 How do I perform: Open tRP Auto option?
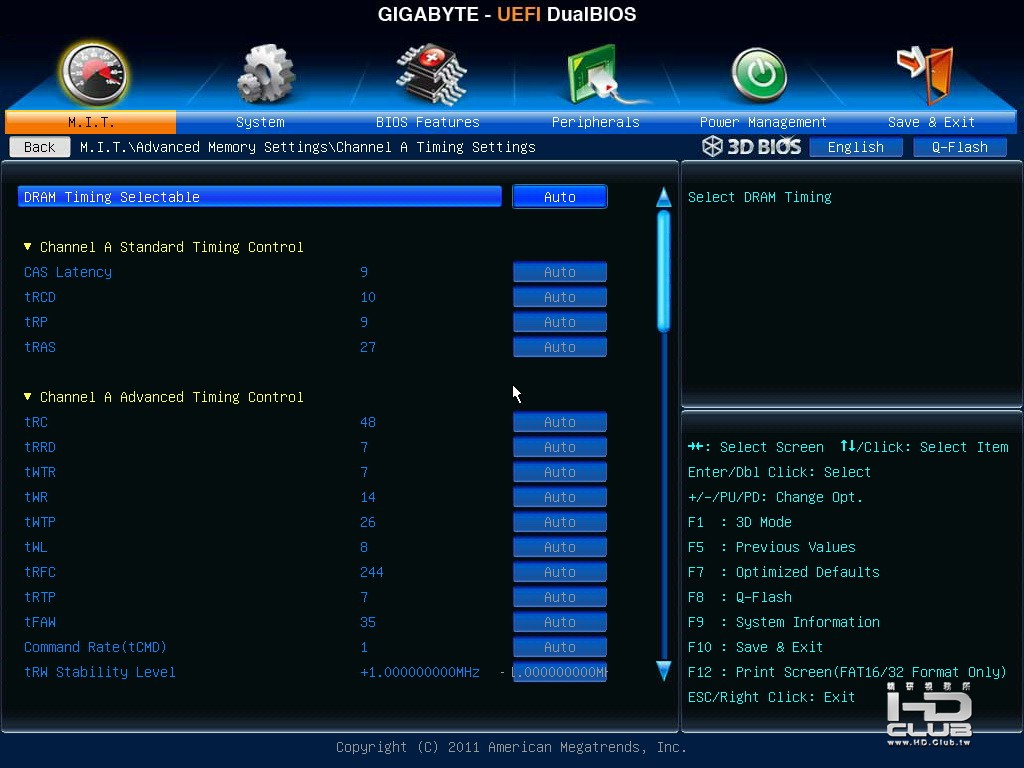click(x=560, y=322)
